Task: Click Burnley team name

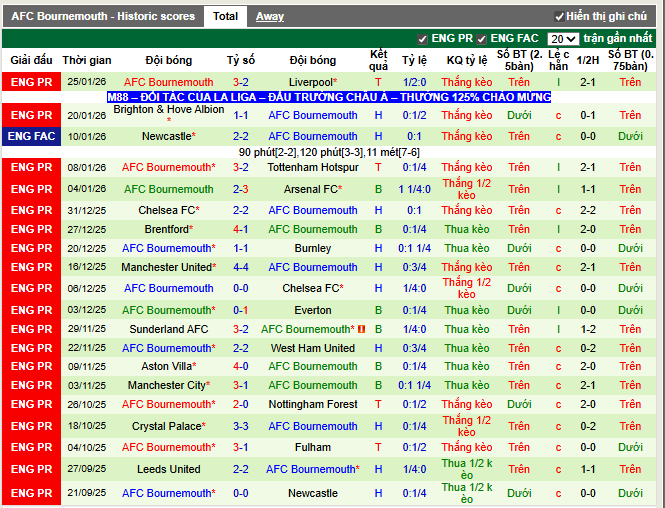Action: click(x=313, y=248)
